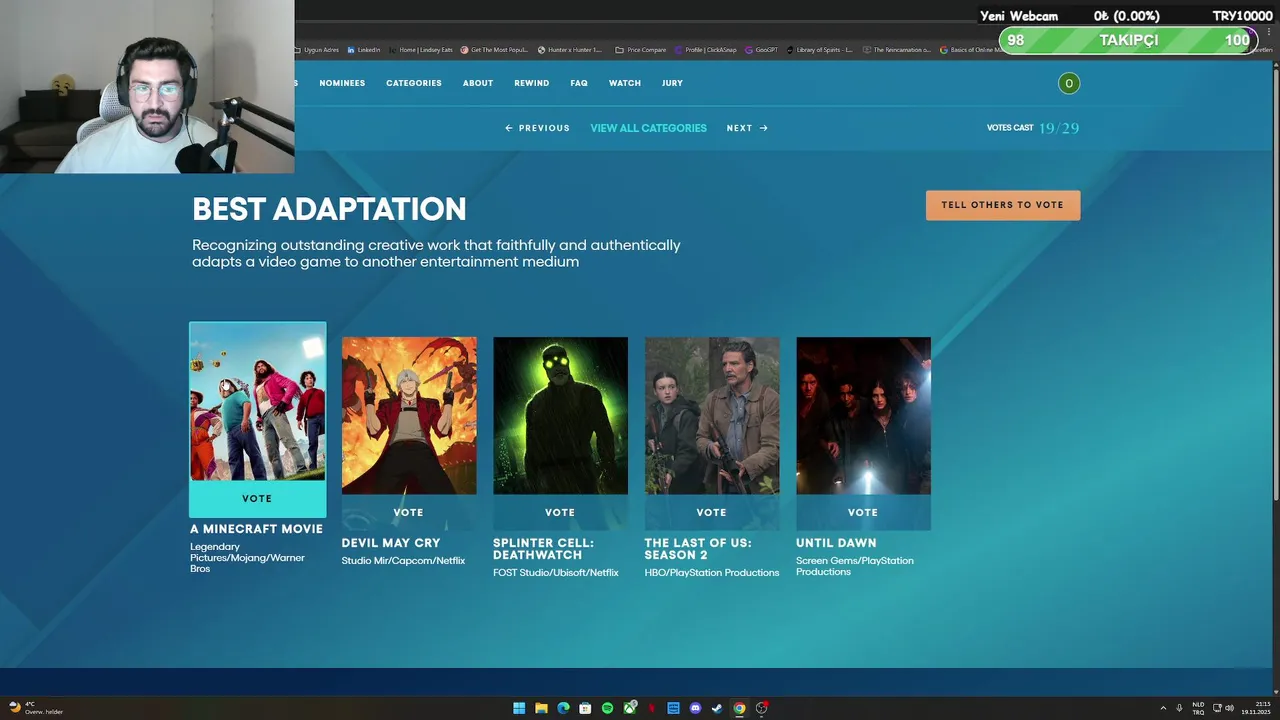
Task: Switch to Google Chrome in the taskbar
Action: pos(739,708)
